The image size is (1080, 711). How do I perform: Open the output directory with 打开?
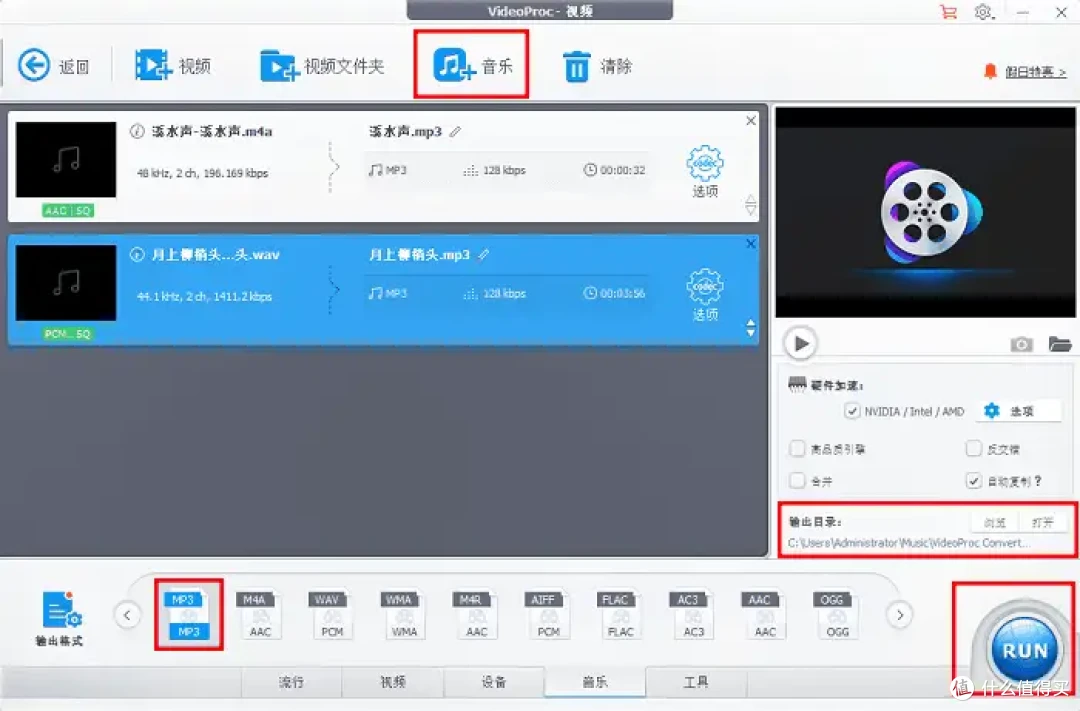coord(1043,522)
